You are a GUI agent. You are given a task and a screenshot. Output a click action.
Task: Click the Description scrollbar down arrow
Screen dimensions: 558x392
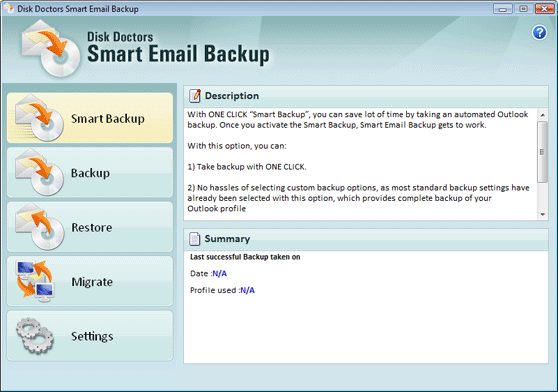tap(543, 214)
